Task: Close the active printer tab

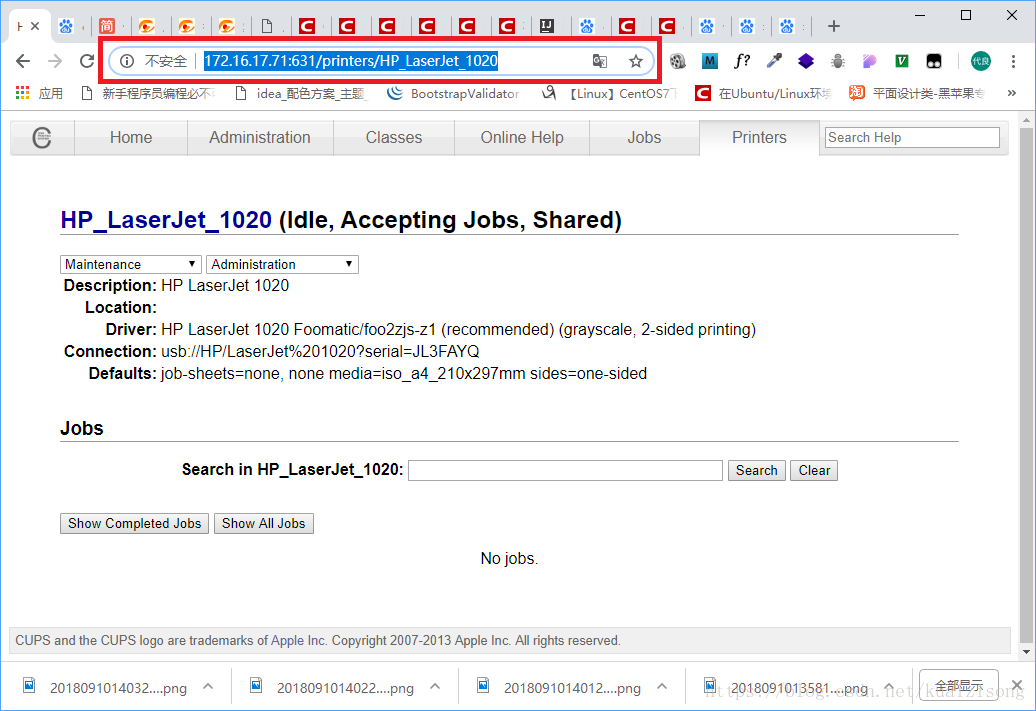Action: coord(35,26)
